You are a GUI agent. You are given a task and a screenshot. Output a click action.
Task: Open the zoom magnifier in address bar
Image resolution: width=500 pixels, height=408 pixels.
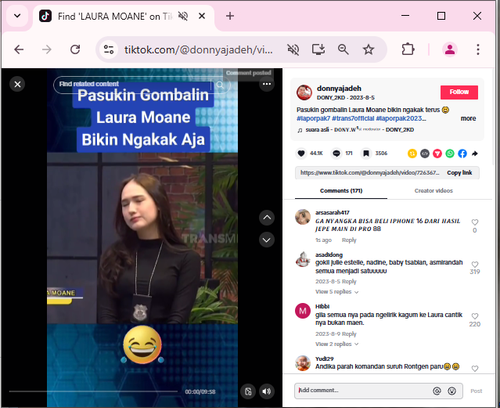click(x=343, y=50)
